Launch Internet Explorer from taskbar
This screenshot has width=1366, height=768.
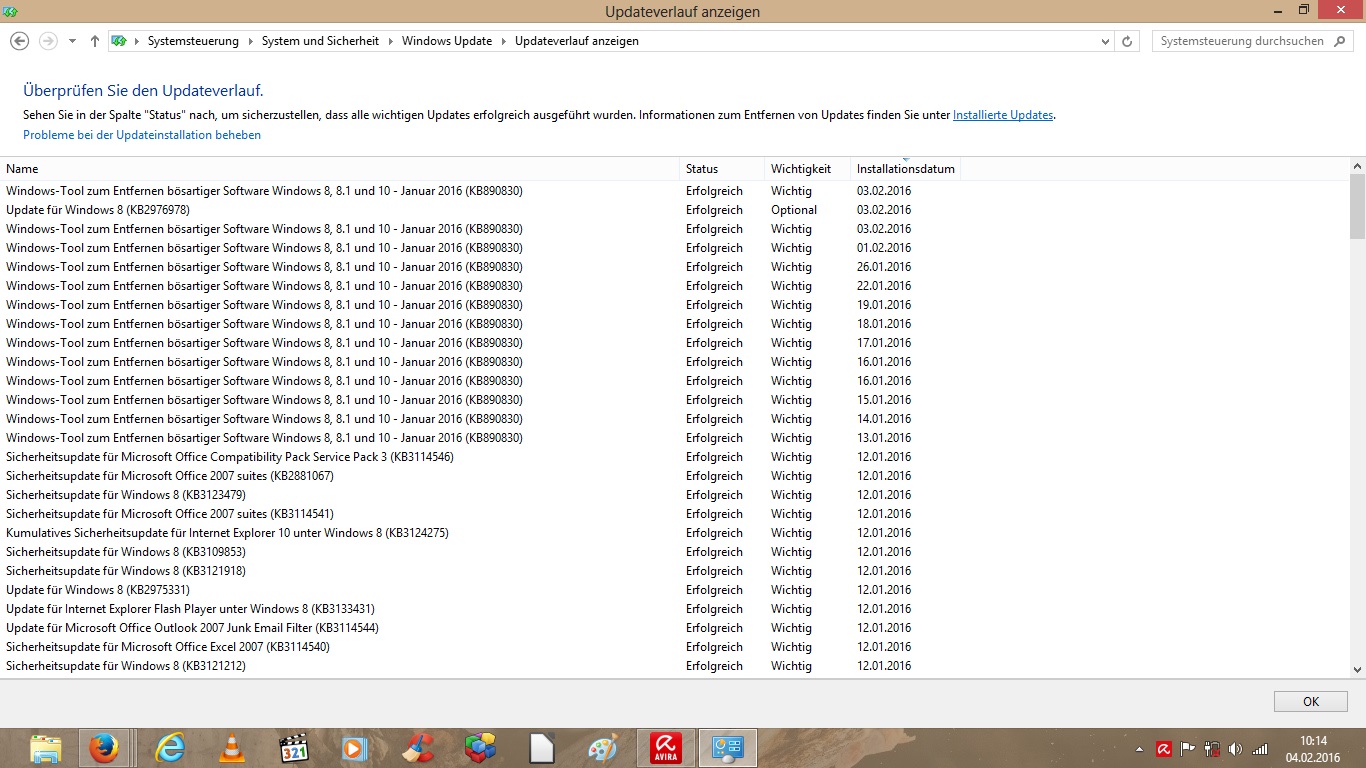(x=171, y=748)
